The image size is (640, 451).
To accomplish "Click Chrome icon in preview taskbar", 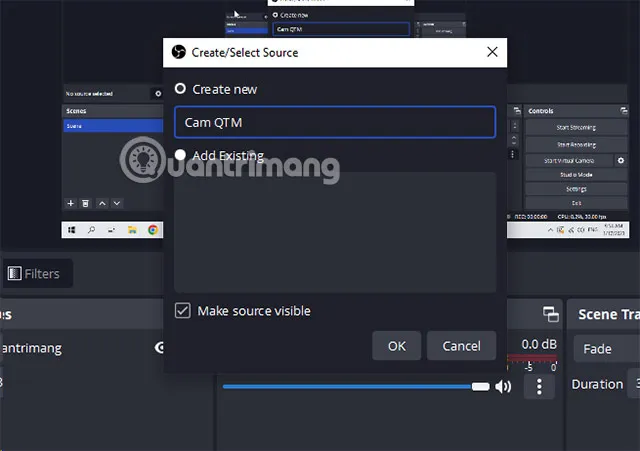I will coord(153,229).
